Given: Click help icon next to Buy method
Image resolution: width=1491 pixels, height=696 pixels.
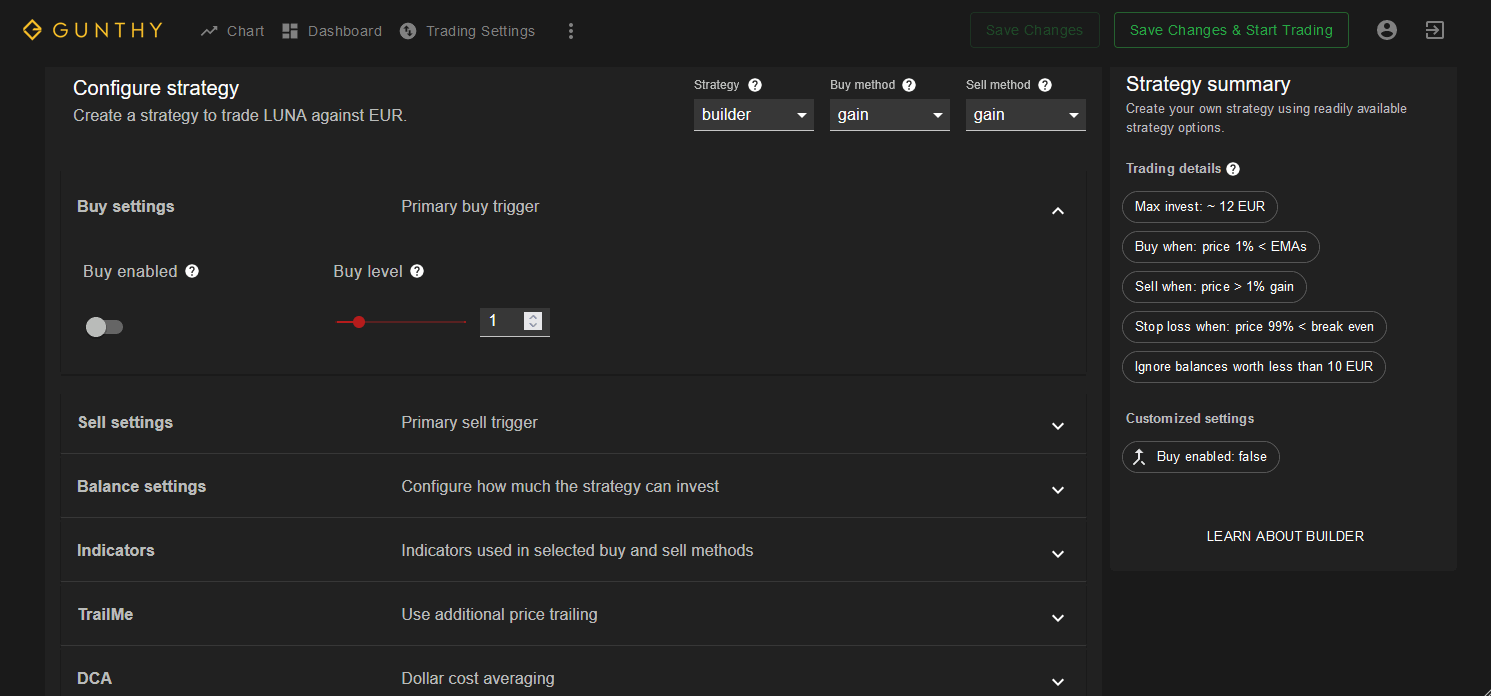Looking at the screenshot, I should point(909,85).
